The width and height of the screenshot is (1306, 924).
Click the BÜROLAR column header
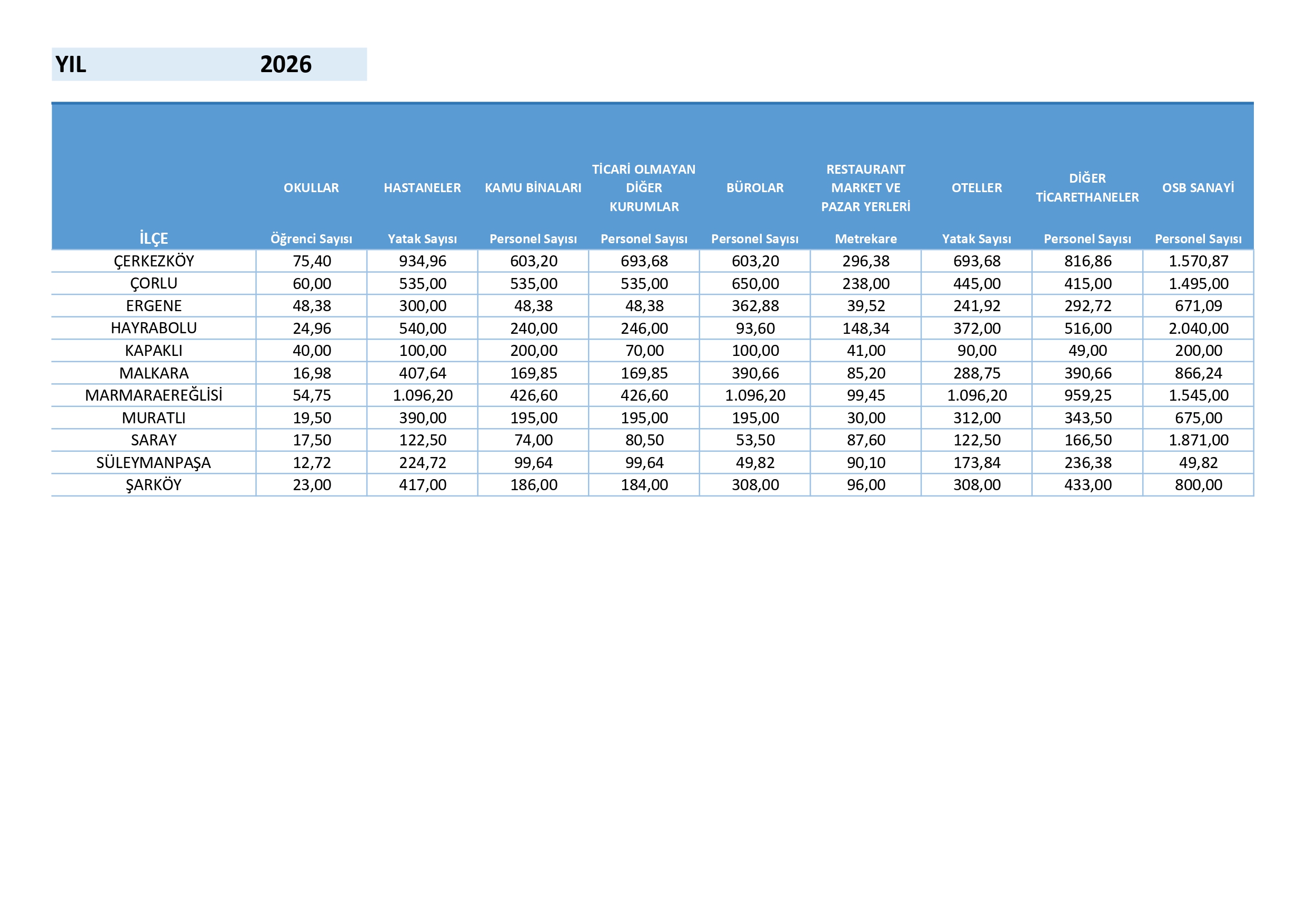click(x=755, y=188)
